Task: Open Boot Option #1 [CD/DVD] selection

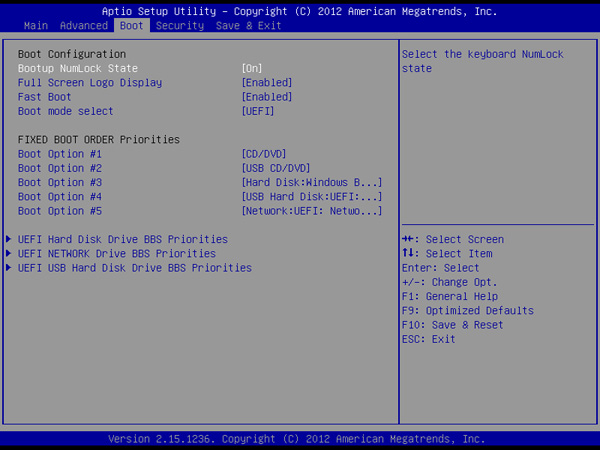Action: pos(264,154)
